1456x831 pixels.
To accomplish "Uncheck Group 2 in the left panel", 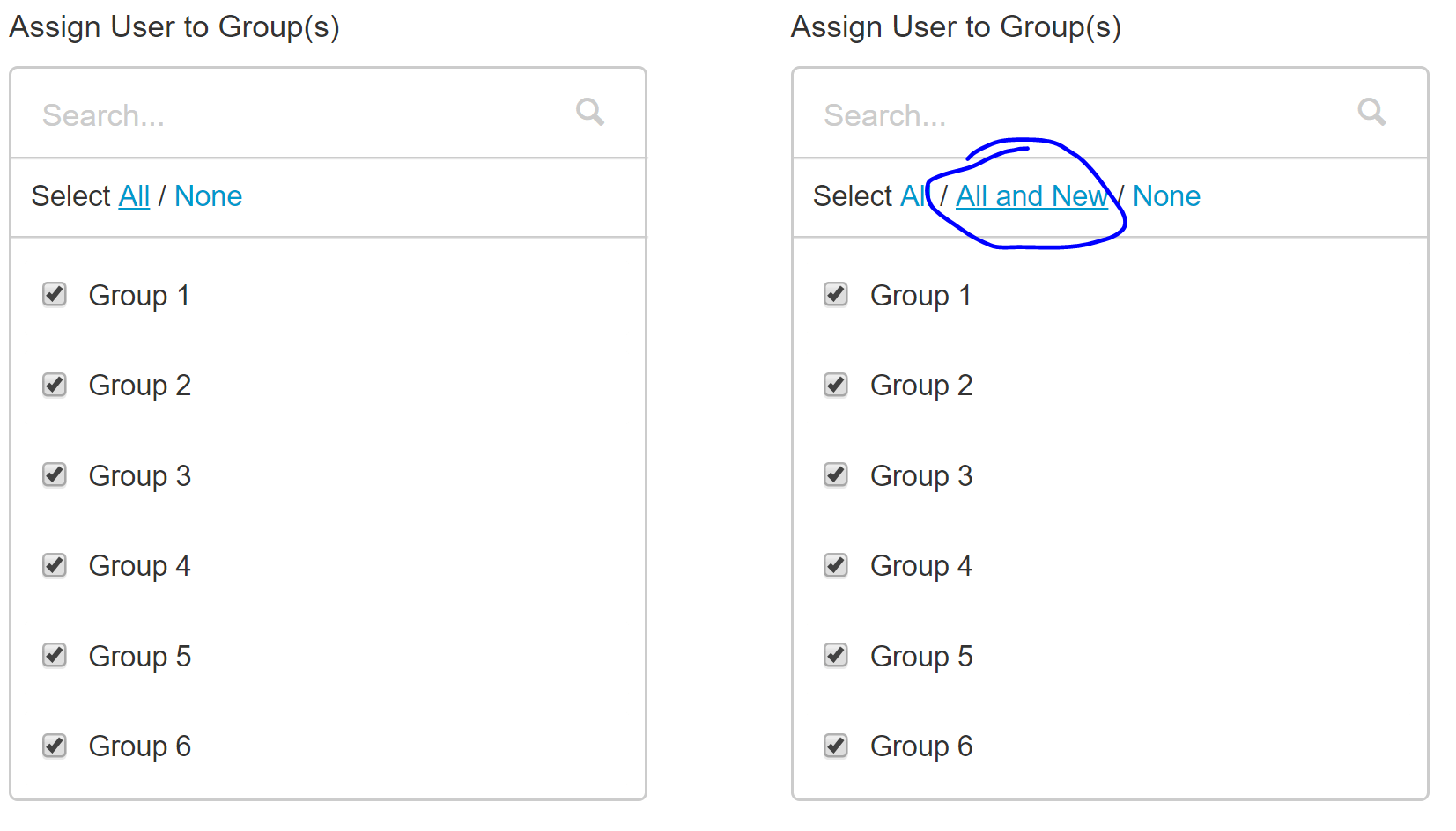I will 55,385.
